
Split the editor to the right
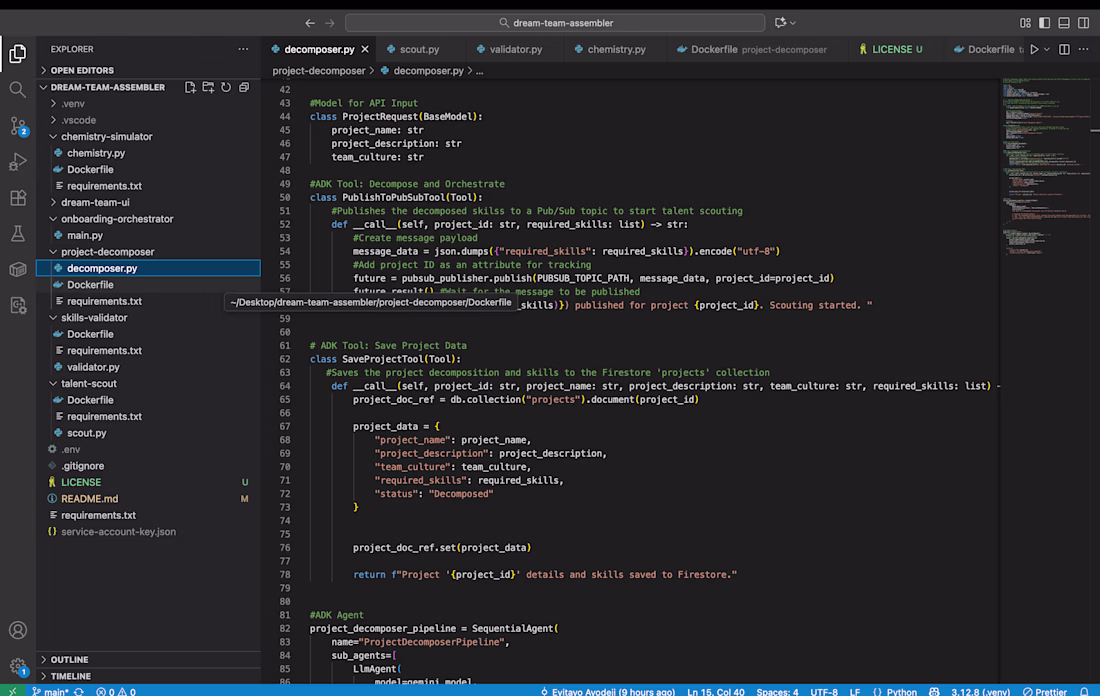tap(1064, 49)
